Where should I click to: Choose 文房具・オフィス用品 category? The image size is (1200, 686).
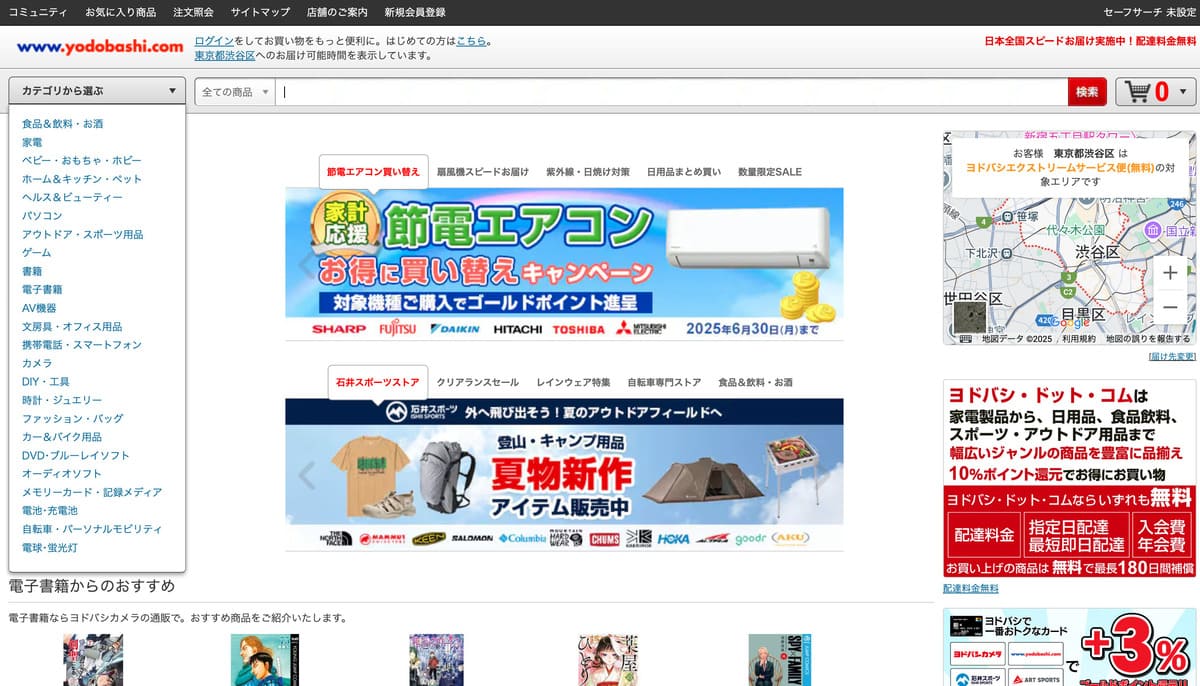click(x=72, y=326)
